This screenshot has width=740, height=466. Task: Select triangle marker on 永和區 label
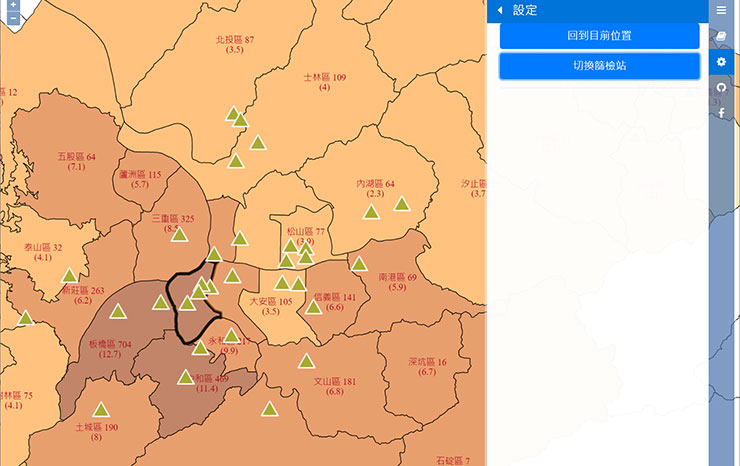[x=231, y=336]
